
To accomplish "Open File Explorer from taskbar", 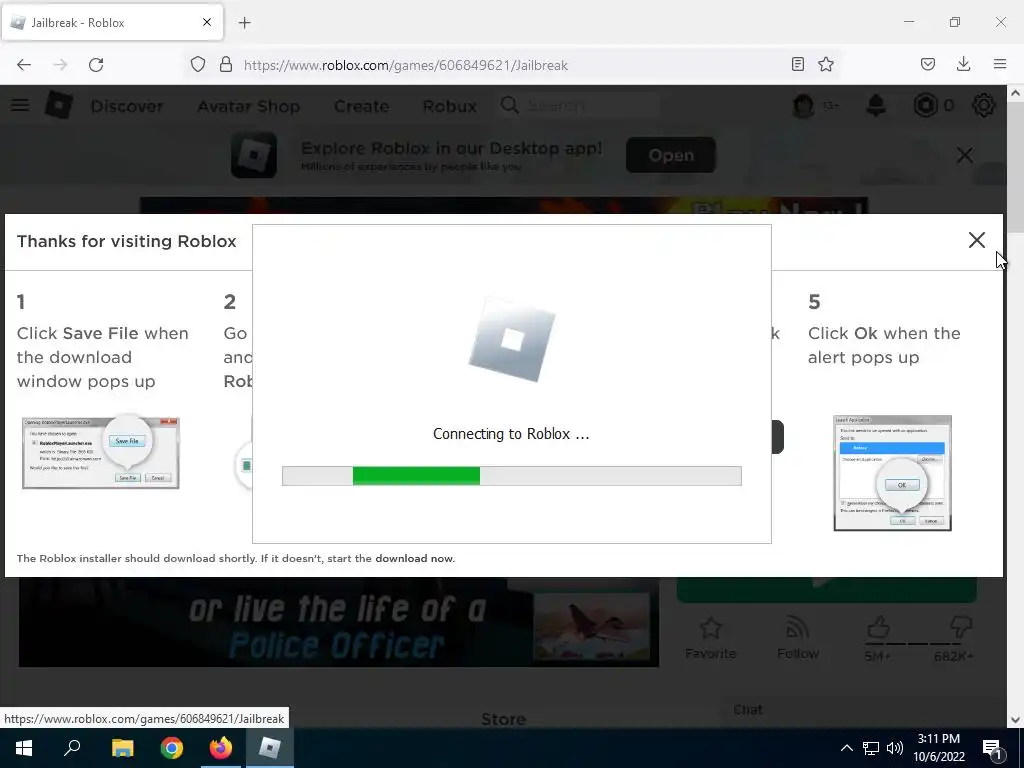I will coord(122,748).
